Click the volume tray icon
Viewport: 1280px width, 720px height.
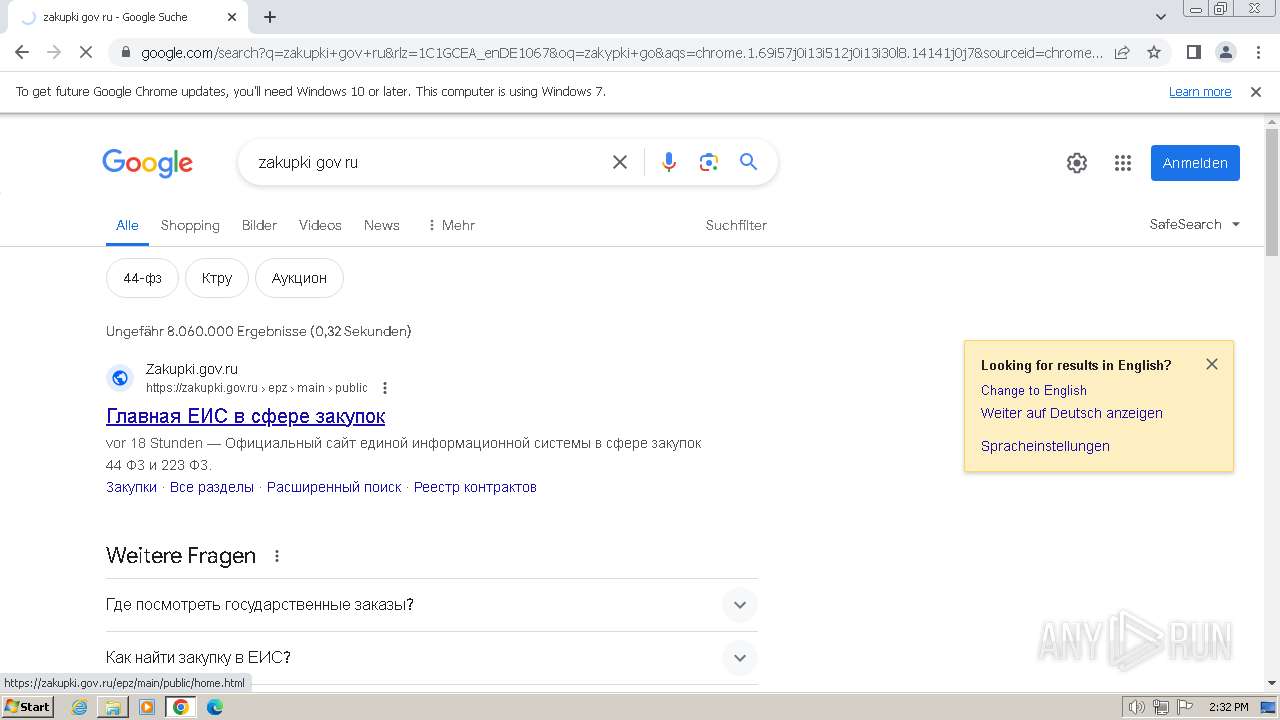pyautogui.click(x=1137, y=707)
